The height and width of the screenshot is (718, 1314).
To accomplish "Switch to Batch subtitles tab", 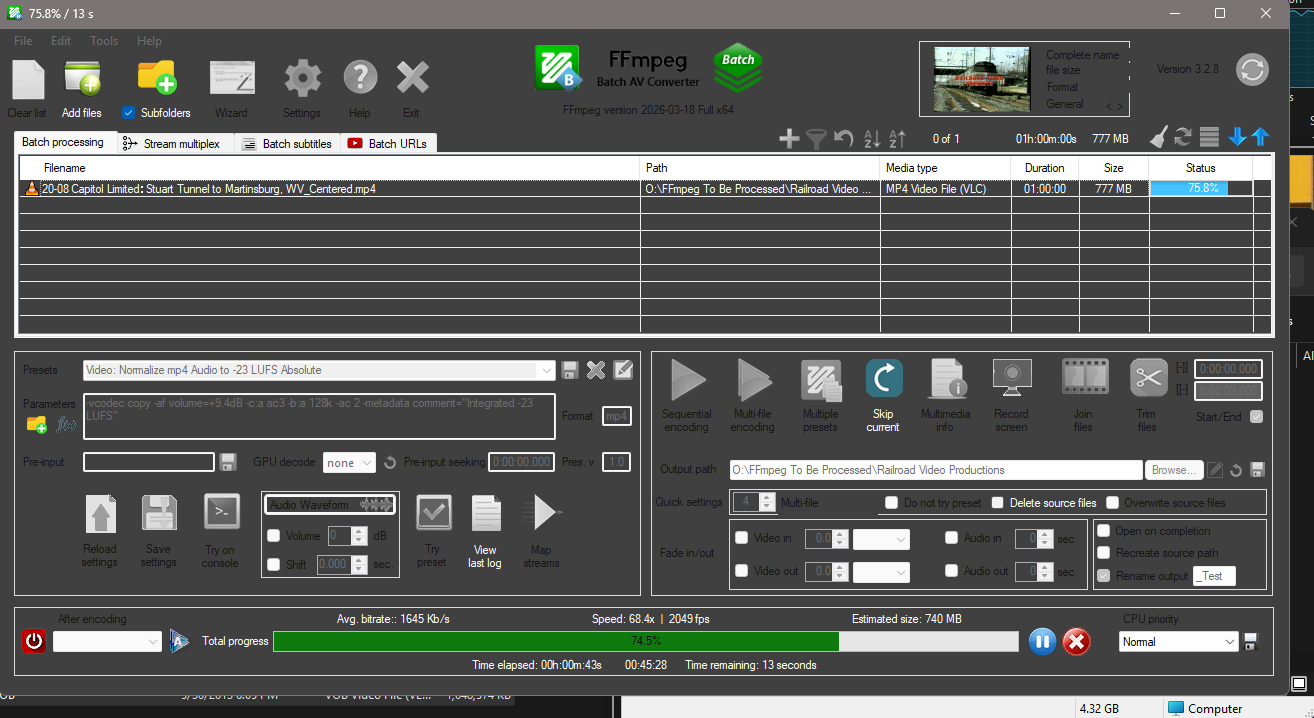I will 287,144.
